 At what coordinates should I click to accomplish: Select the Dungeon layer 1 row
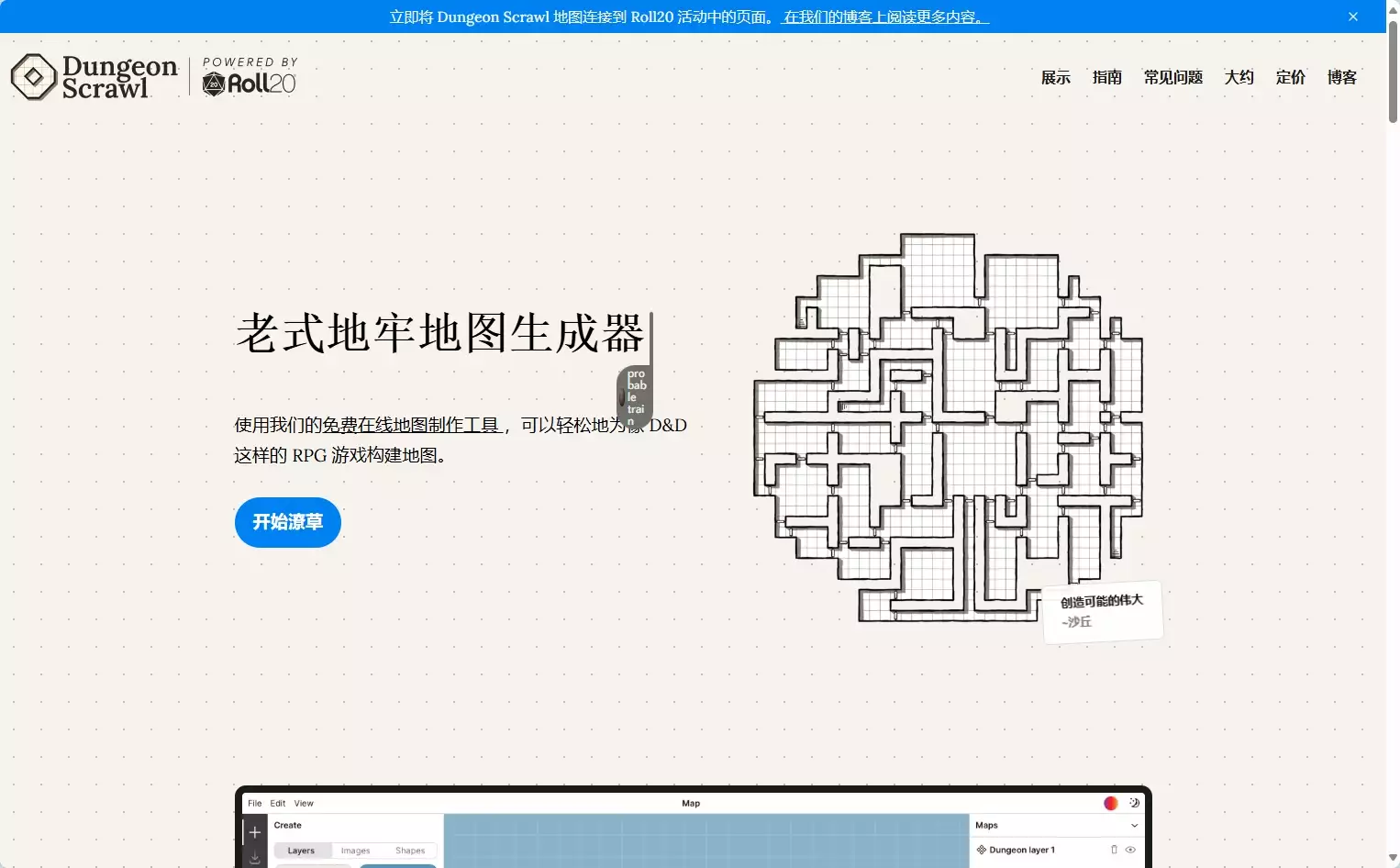click(1058, 850)
